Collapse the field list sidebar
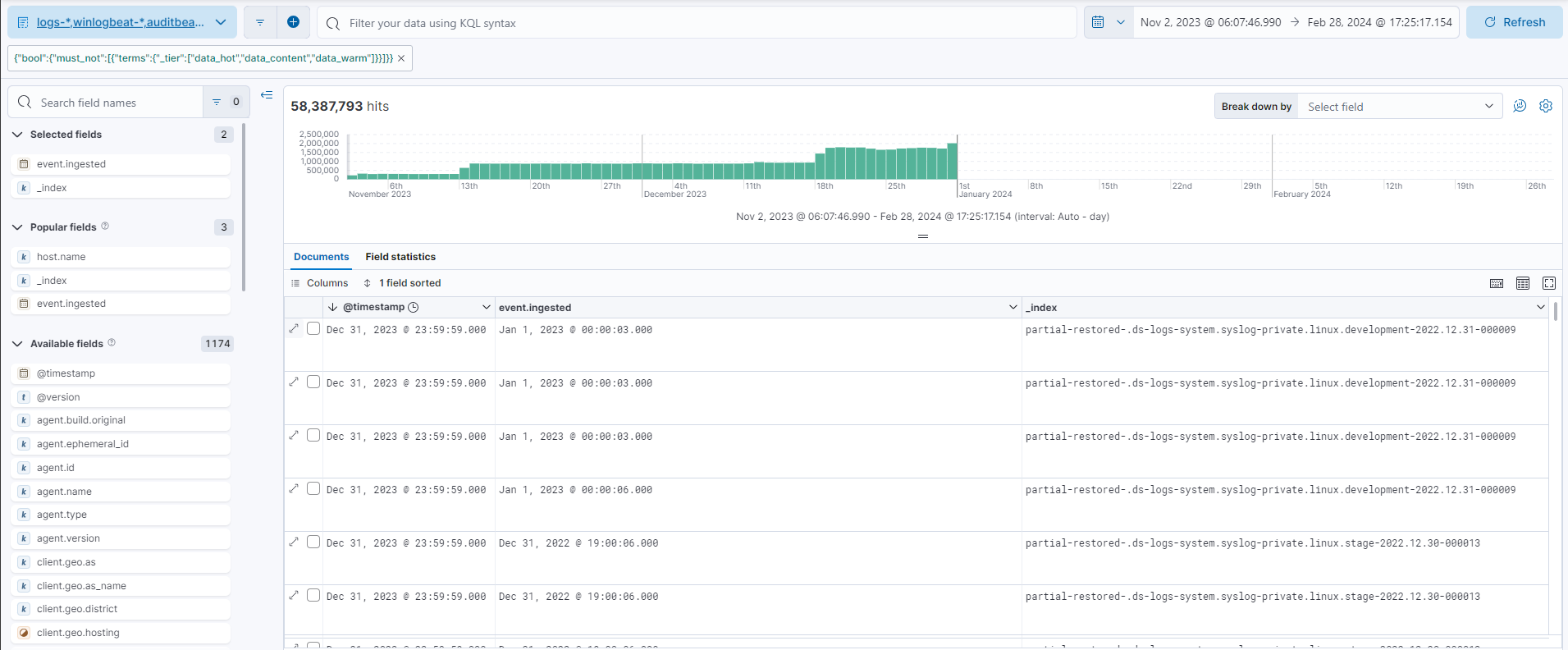Screen dimensions: 1568x650 point(267,95)
